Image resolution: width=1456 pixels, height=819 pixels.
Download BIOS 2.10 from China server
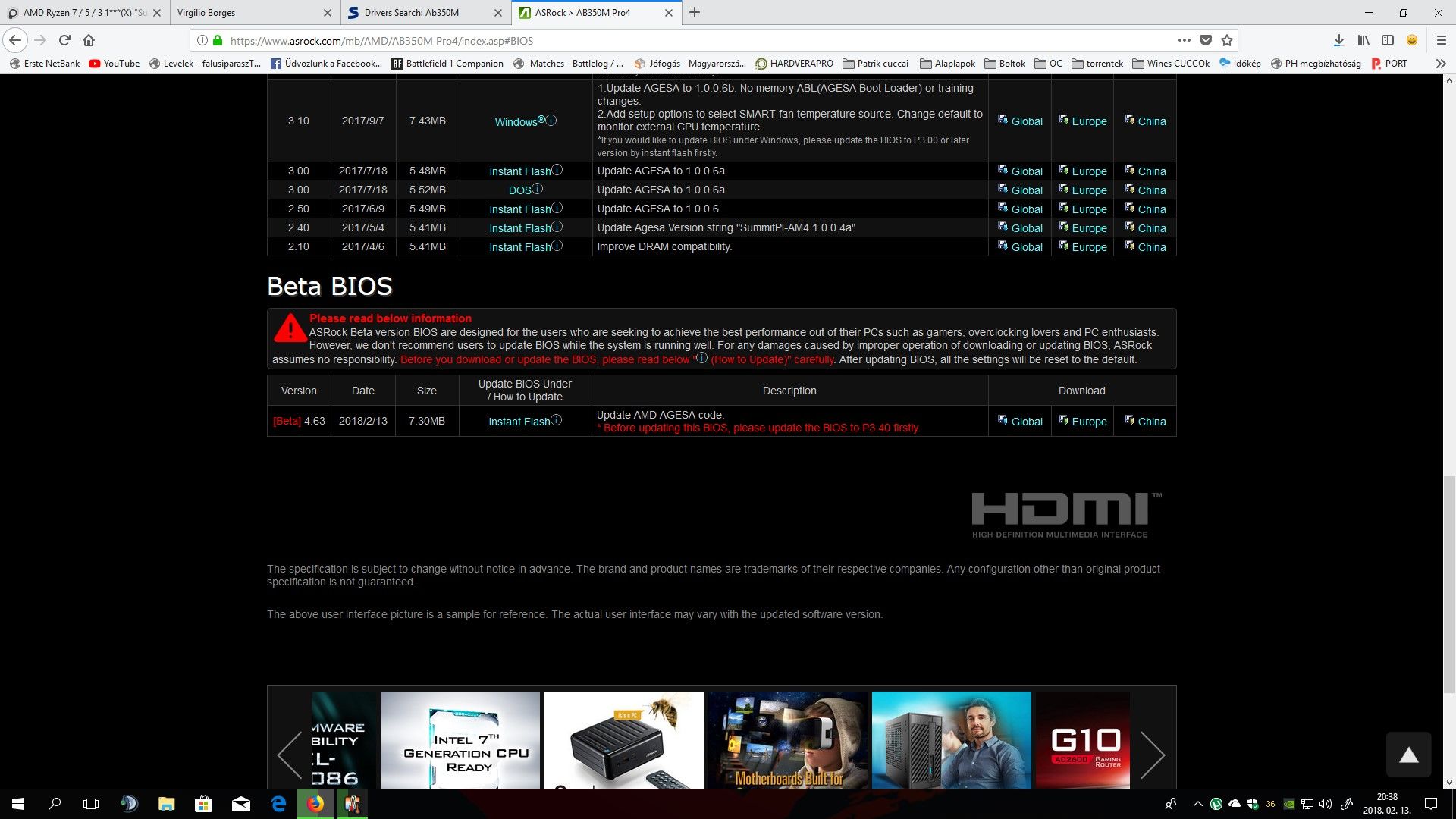click(1145, 246)
